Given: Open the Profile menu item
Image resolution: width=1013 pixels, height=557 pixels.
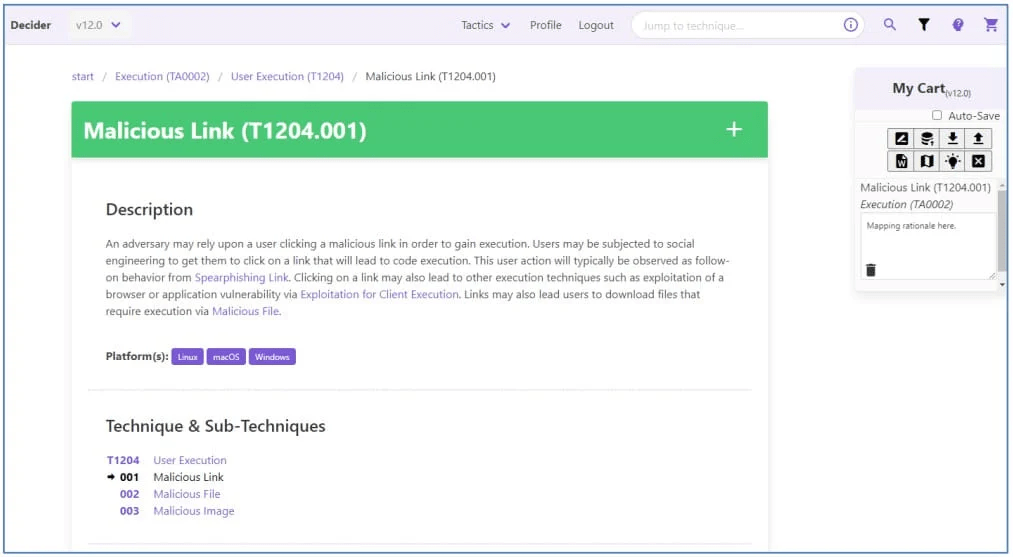Looking at the screenshot, I should click(545, 25).
